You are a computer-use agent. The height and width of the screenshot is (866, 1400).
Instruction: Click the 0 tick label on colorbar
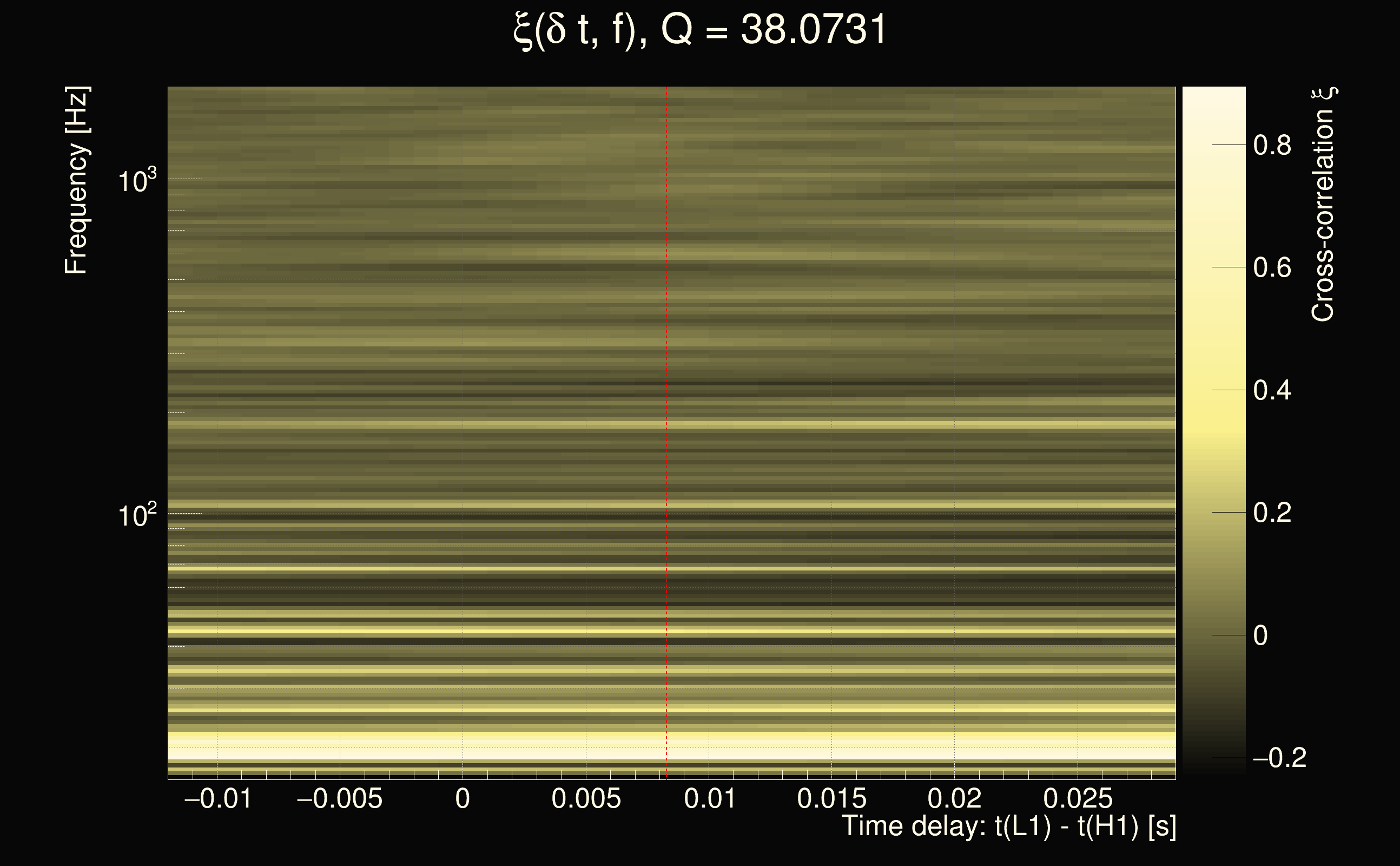click(x=1260, y=635)
